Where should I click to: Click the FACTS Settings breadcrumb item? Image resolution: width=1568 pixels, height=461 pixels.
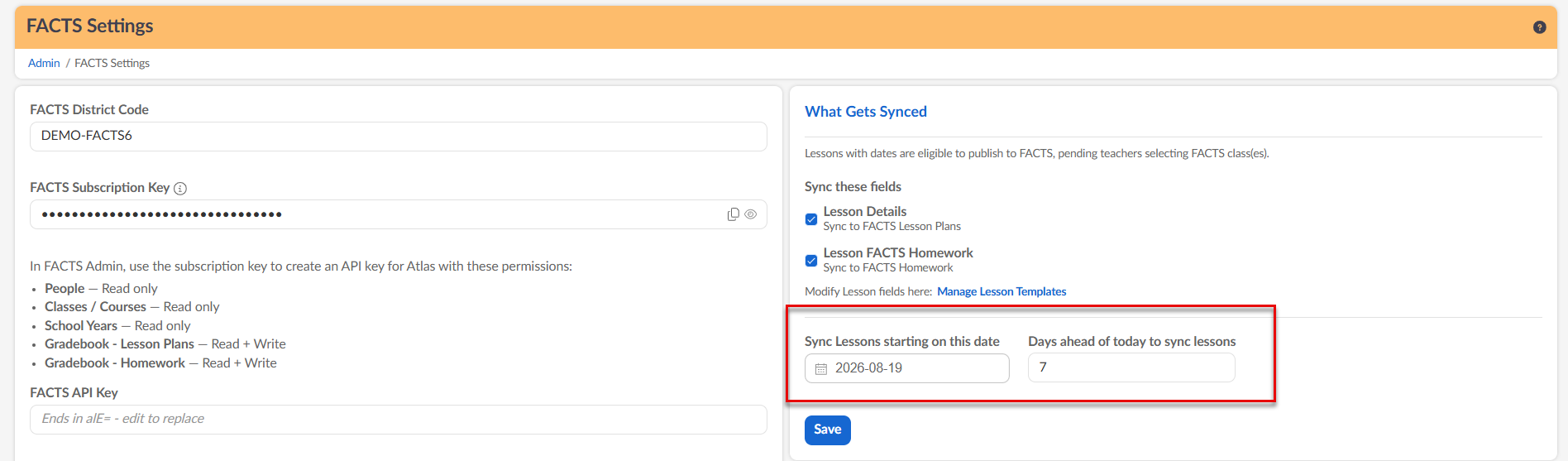pyautogui.click(x=112, y=63)
